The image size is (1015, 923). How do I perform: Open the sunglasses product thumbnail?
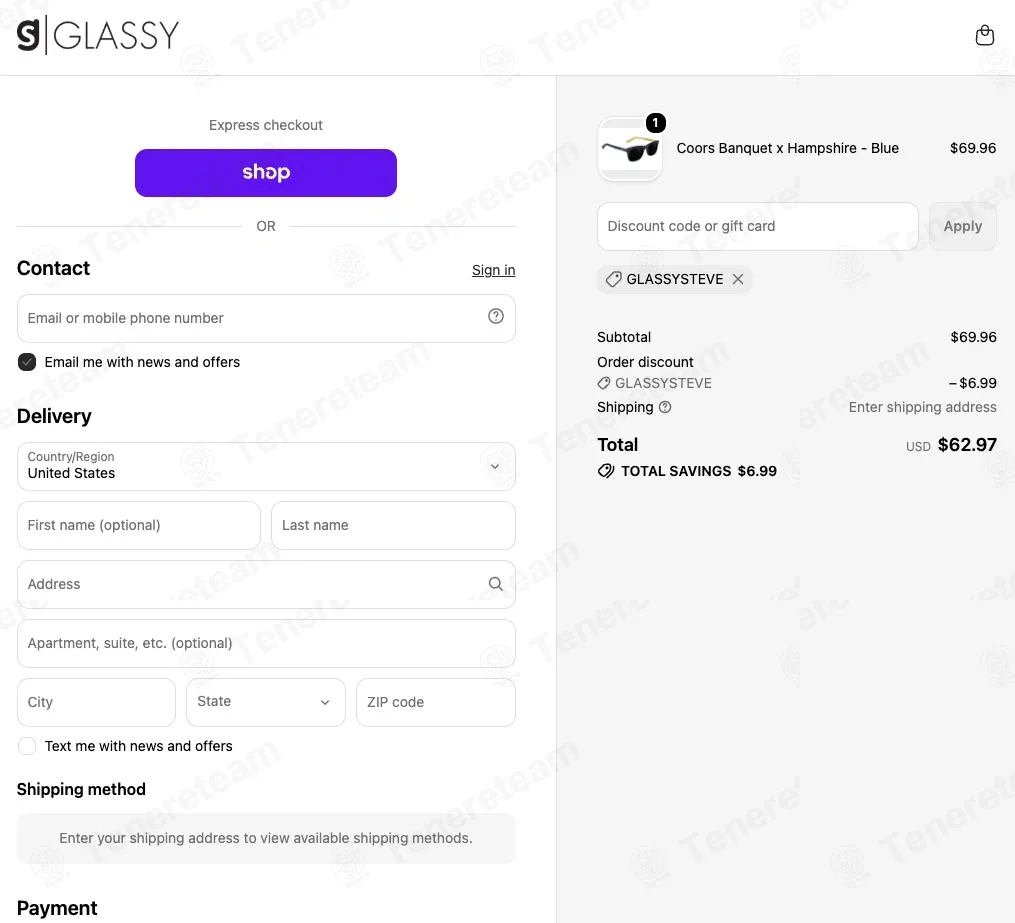pyautogui.click(x=630, y=149)
